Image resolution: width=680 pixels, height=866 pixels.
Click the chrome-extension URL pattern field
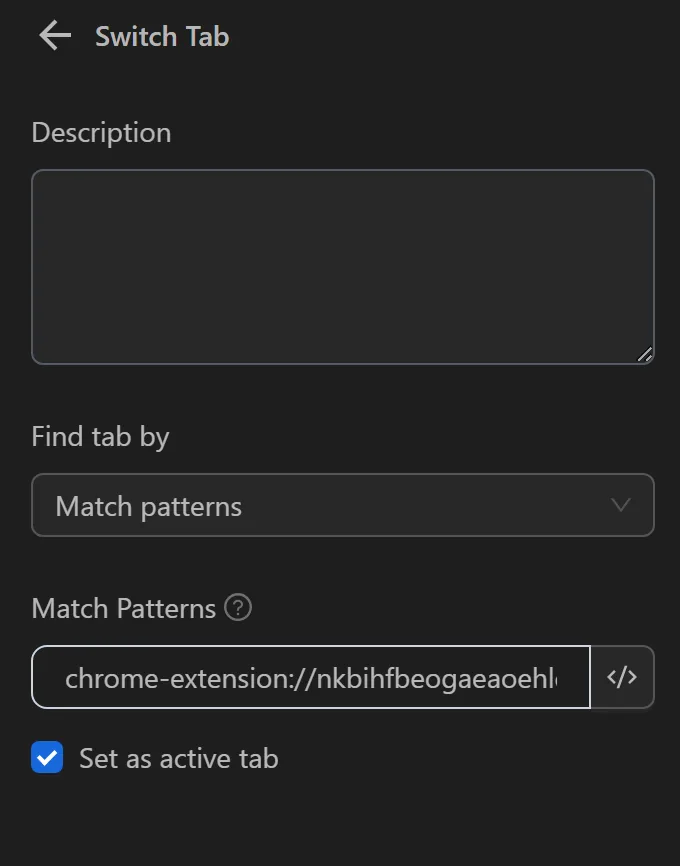[310, 677]
